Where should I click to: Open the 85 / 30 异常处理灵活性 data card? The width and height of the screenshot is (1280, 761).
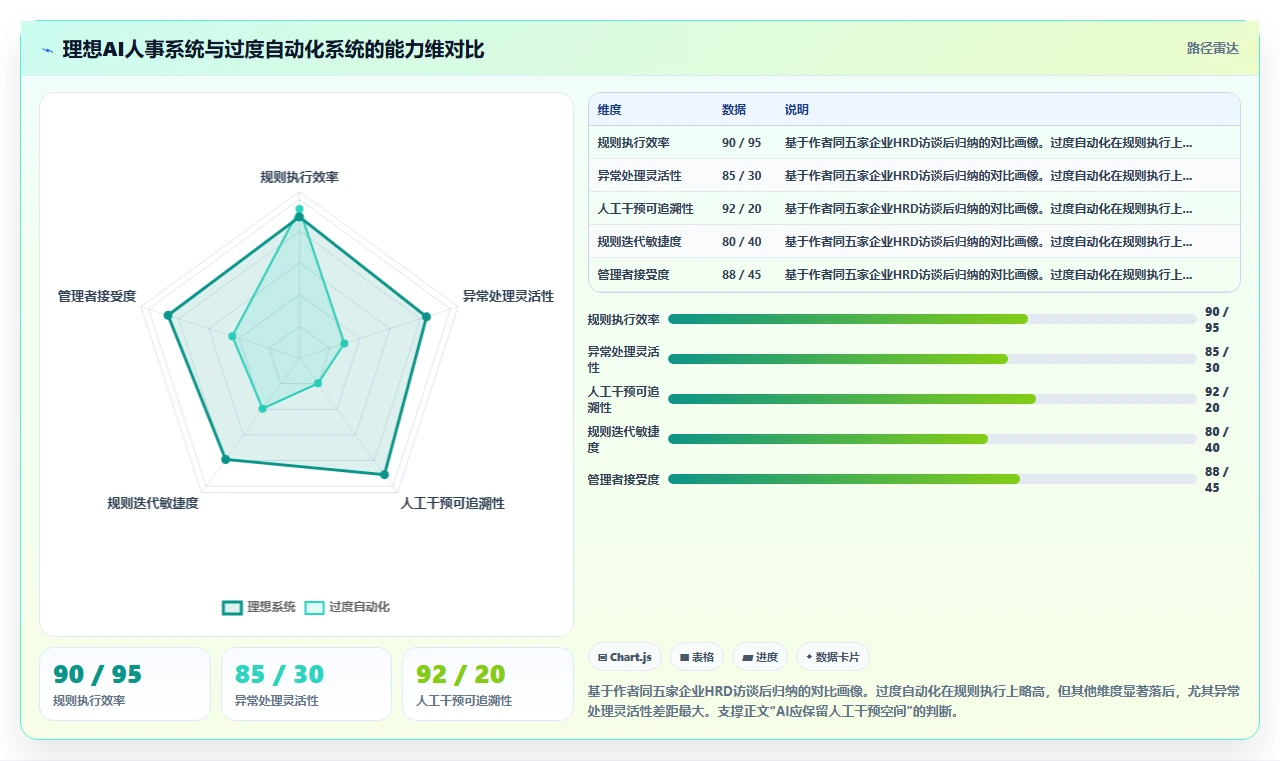[306, 684]
